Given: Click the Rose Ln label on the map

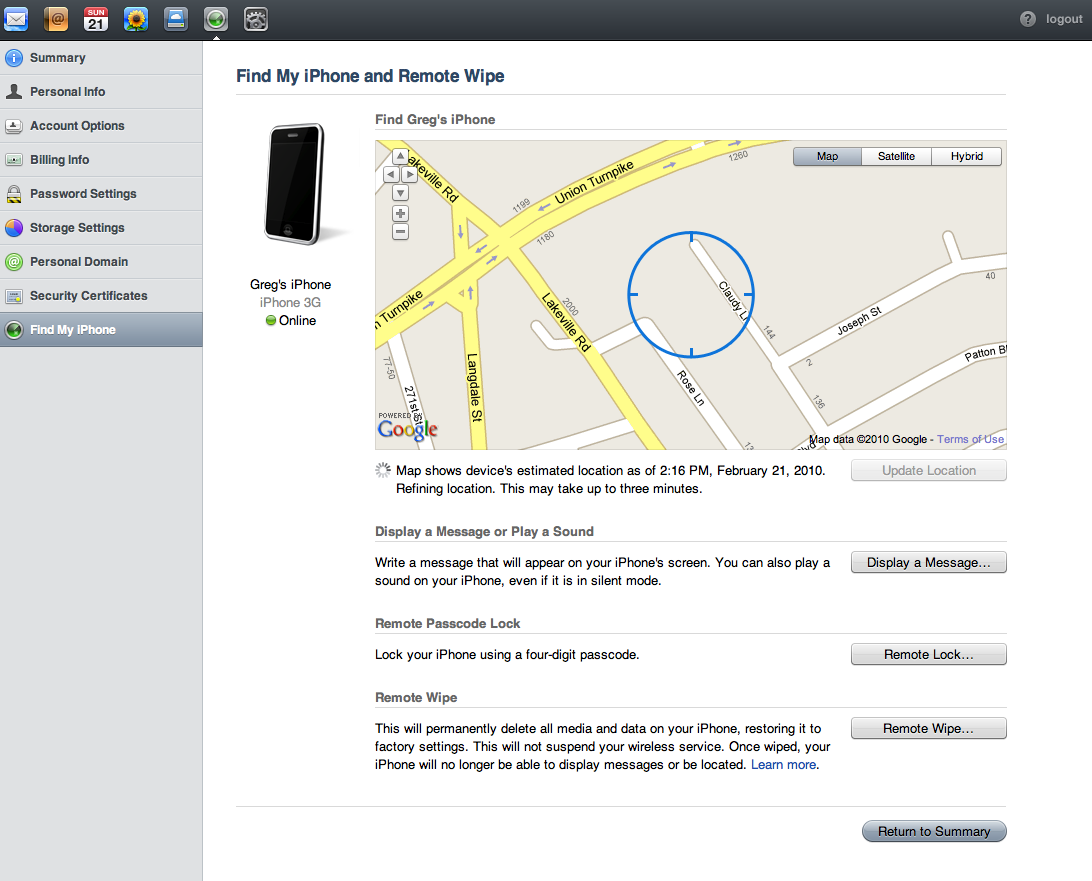Looking at the screenshot, I should (x=691, y=388).
